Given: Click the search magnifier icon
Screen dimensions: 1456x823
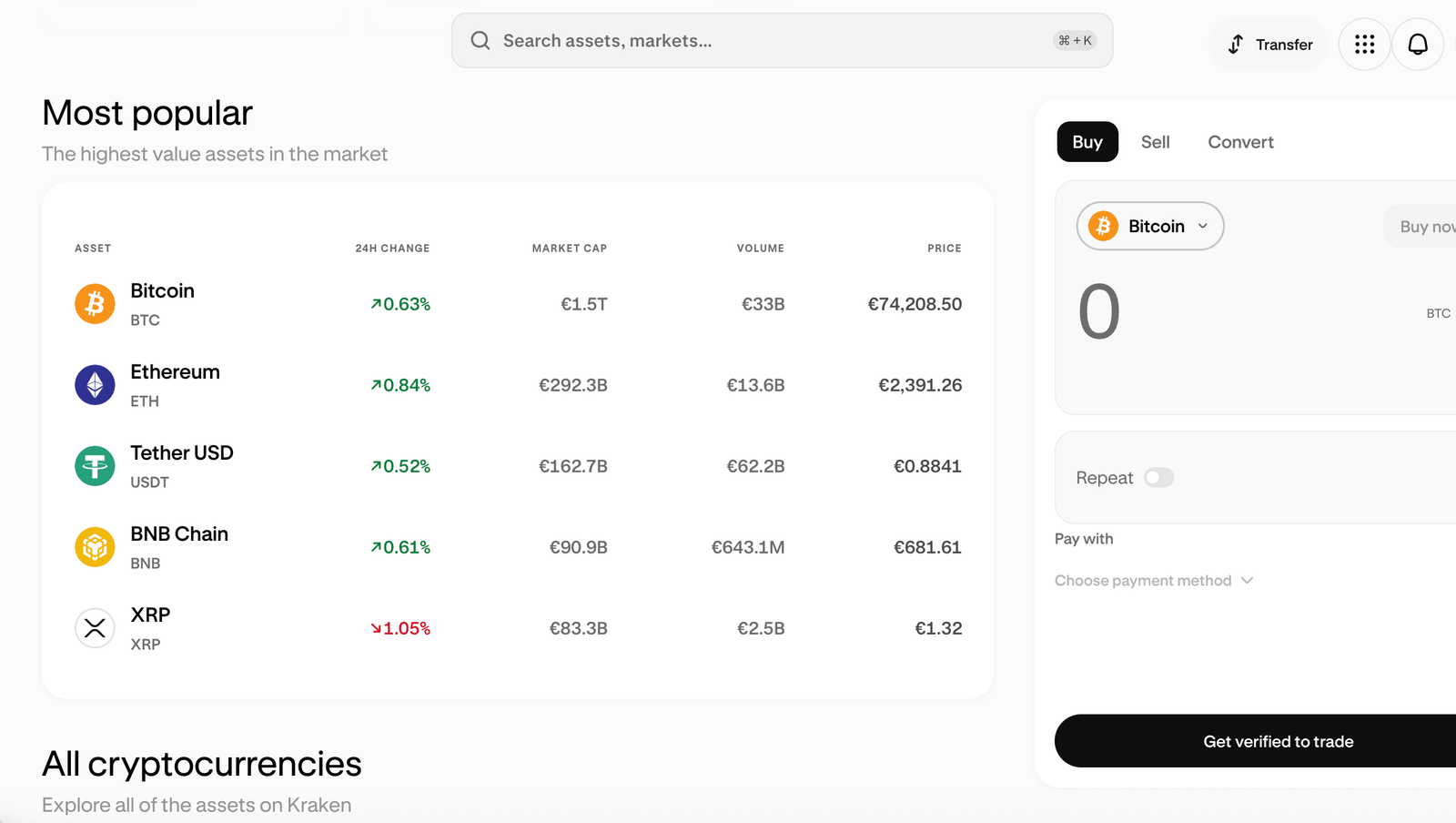Looking at the screenshot, I should click(x=480, y=41).
